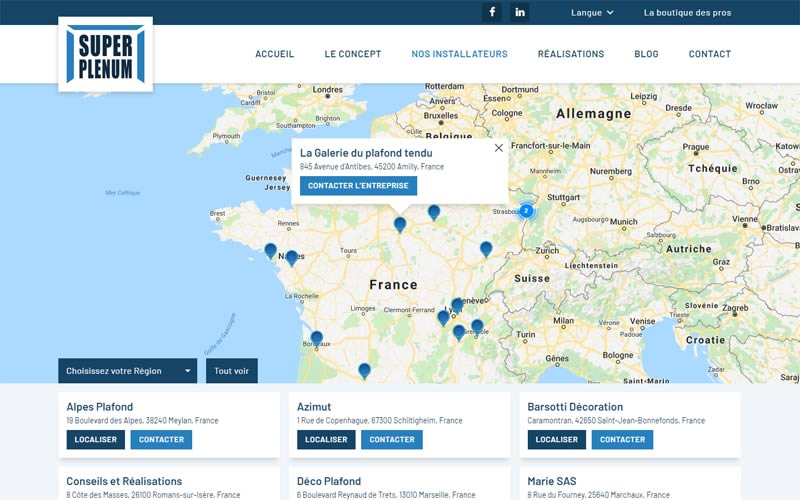The height and width of the screenshot is (500, 800).
Task: Click Contacter for Alpes Plafond
Action: (161, 439)
